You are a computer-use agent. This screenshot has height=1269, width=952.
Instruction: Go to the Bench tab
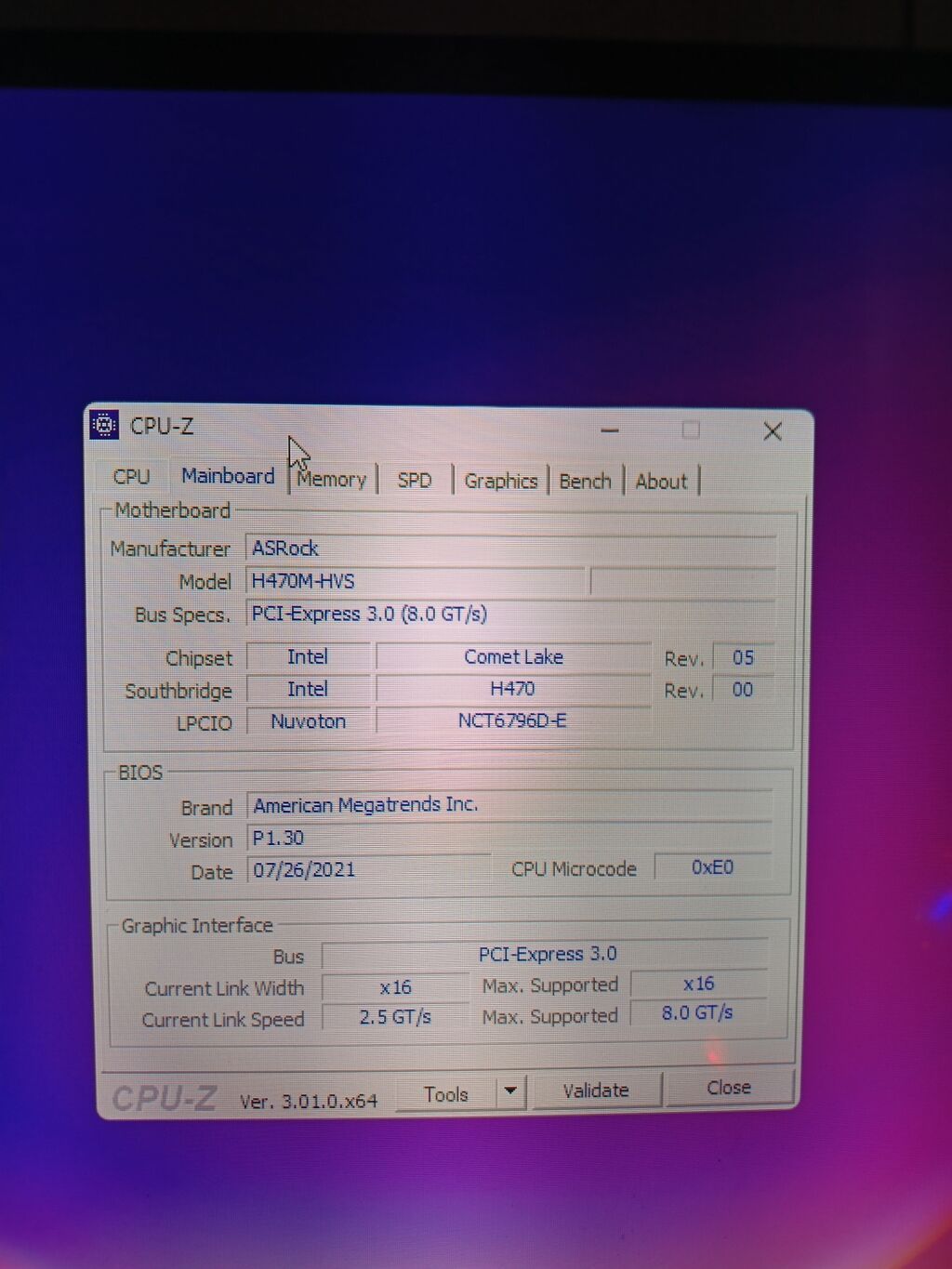click(x=586, y=482)
